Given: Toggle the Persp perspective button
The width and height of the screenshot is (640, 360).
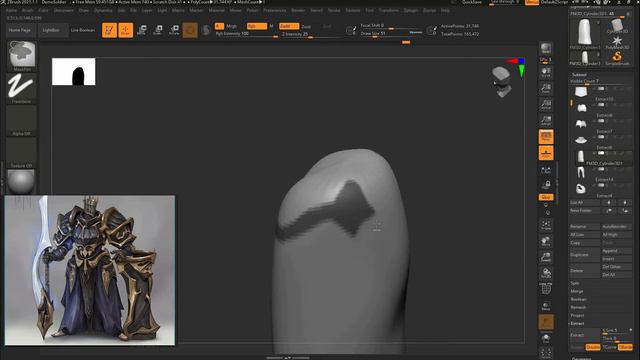Looking at the screenshot, I should pyautogui.click(x=546, y=137).
